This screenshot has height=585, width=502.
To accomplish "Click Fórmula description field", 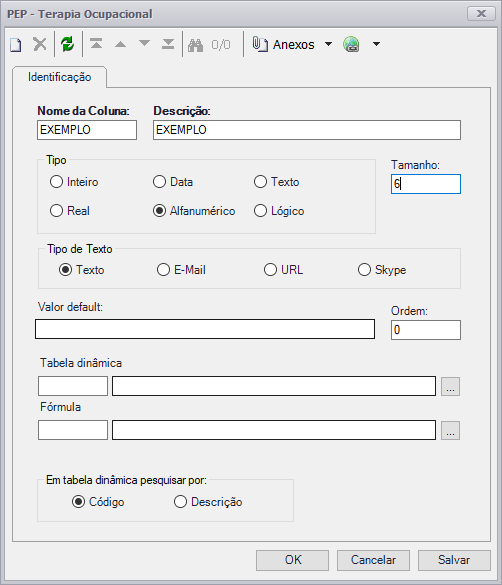I will click(x=274, y=430).
